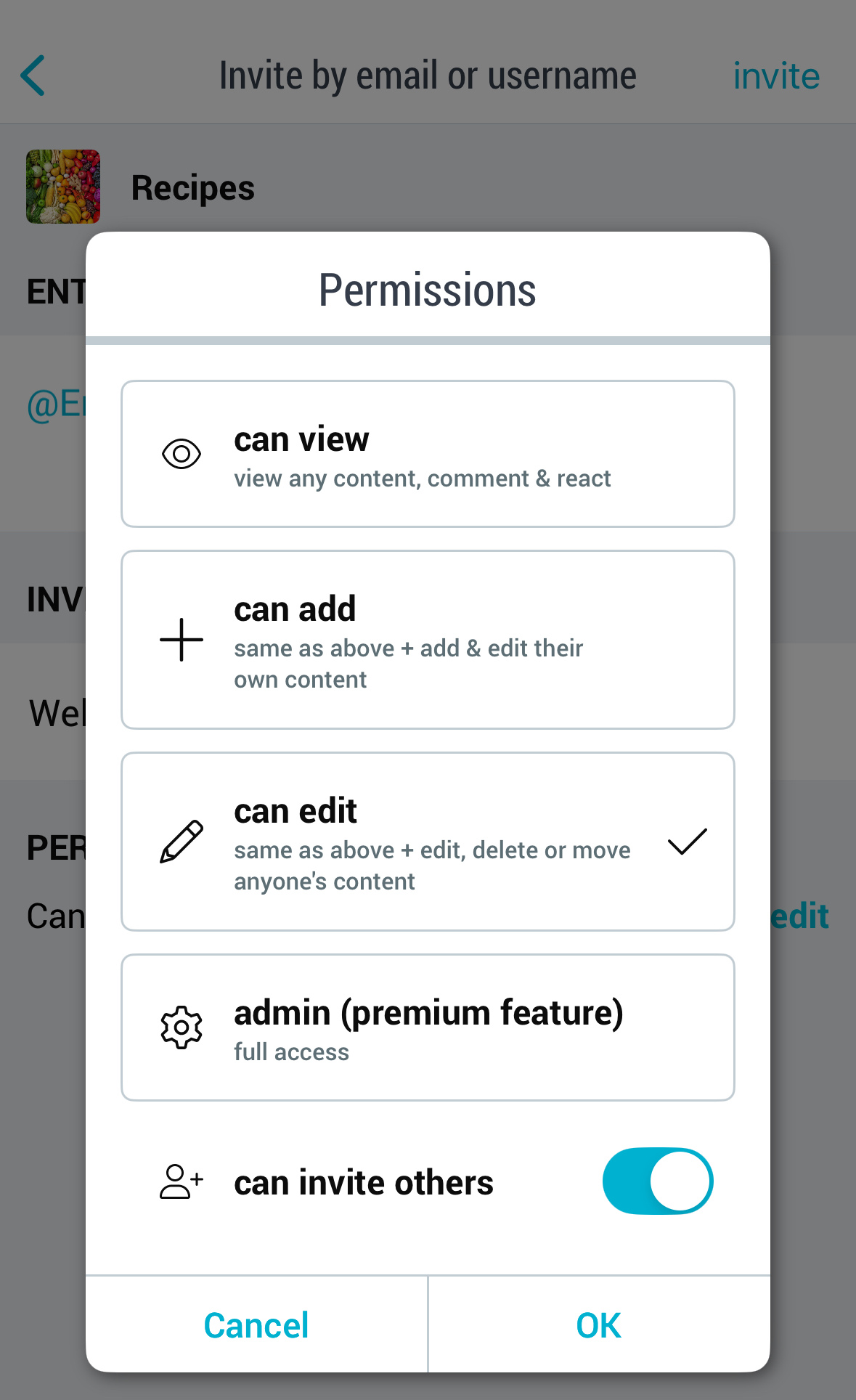Click the add-person icon beside can invite others
This screenshot has width=856, height=1400.
coord(181,1181)
